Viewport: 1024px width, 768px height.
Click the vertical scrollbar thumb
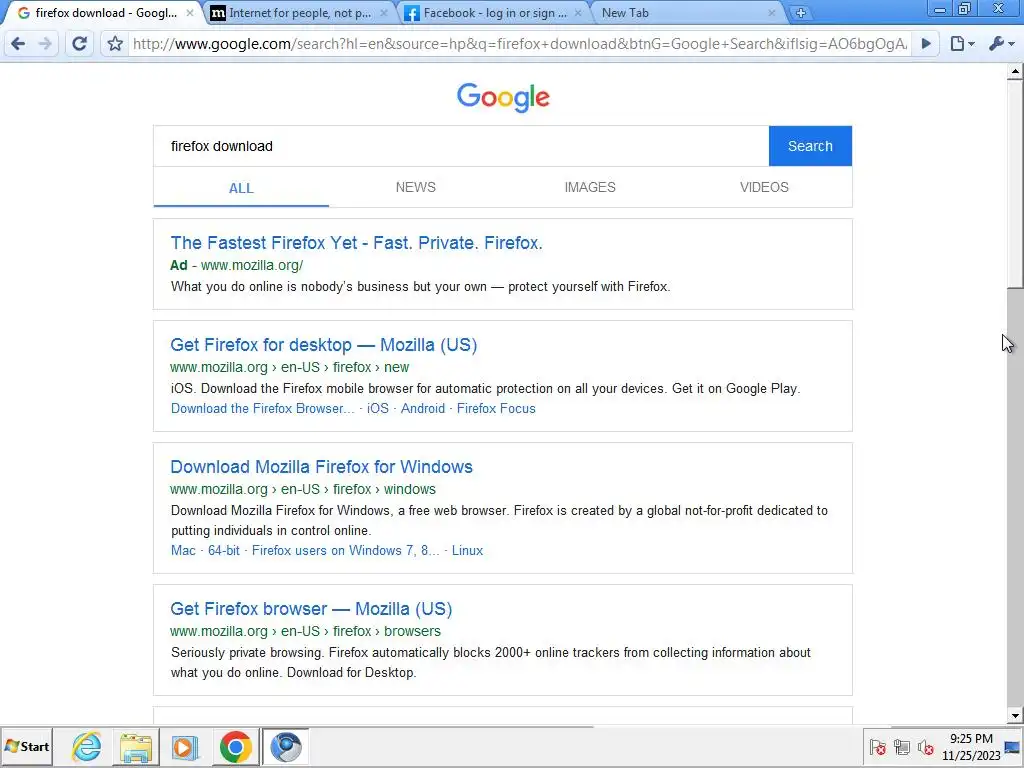tap(1016, 184)
